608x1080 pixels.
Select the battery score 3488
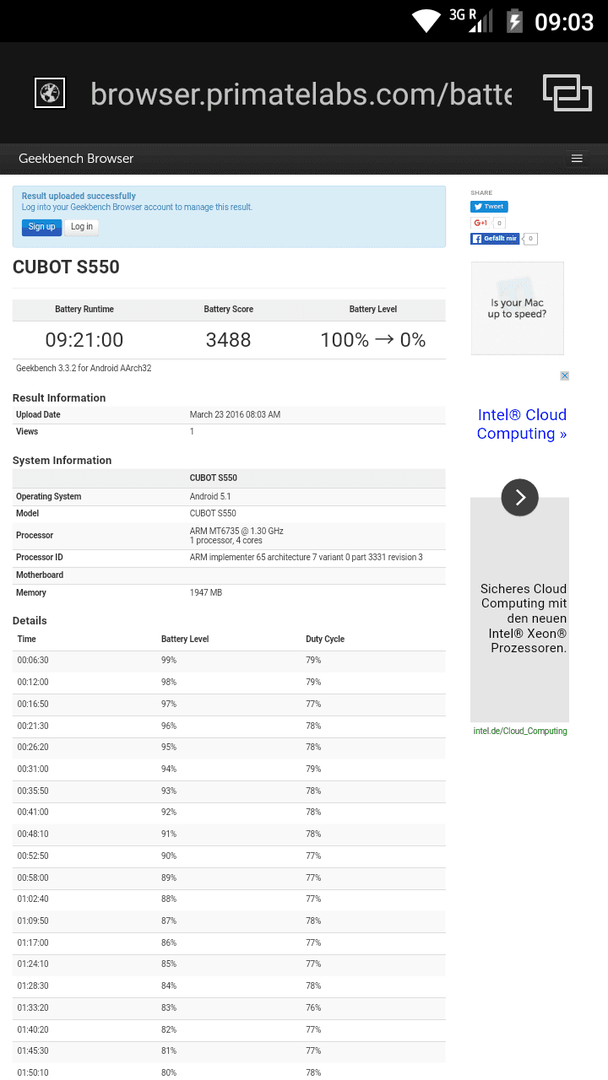point(228,340)
